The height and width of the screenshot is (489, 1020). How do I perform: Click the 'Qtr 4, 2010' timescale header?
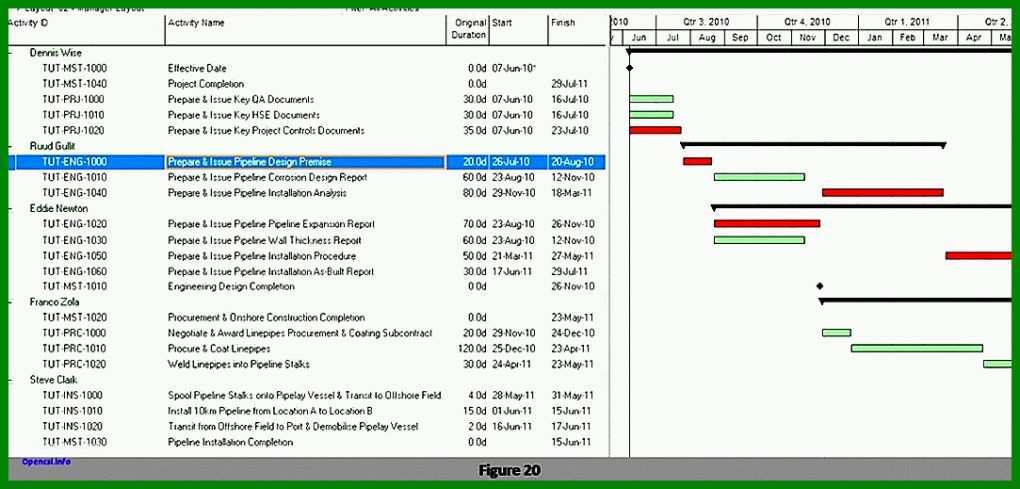[x=807, y=21]
